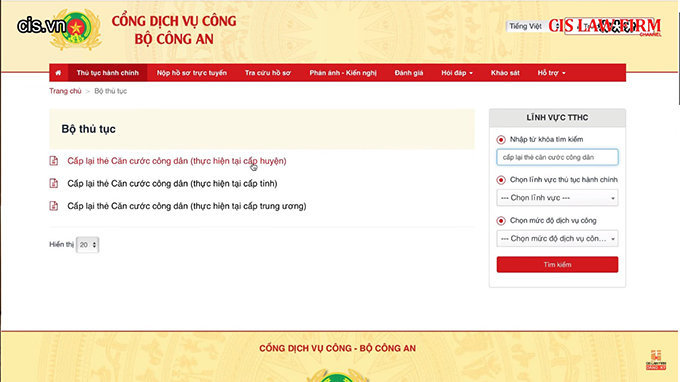
Task: Open Phản ánh - Kiến nghị page
Action: click(343, 73)
